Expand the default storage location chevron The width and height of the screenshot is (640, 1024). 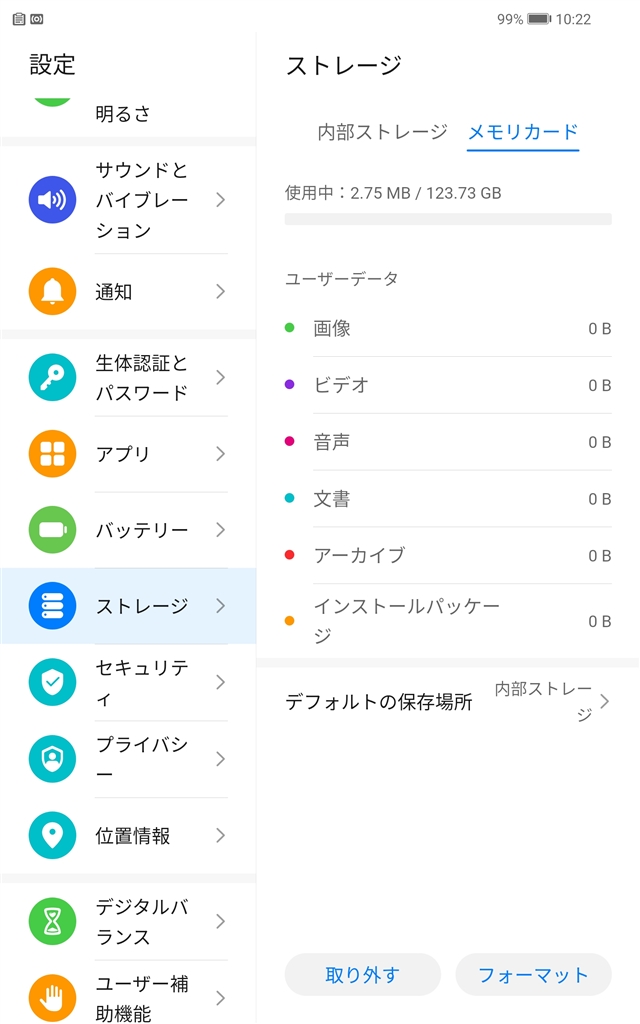point(604,701)
